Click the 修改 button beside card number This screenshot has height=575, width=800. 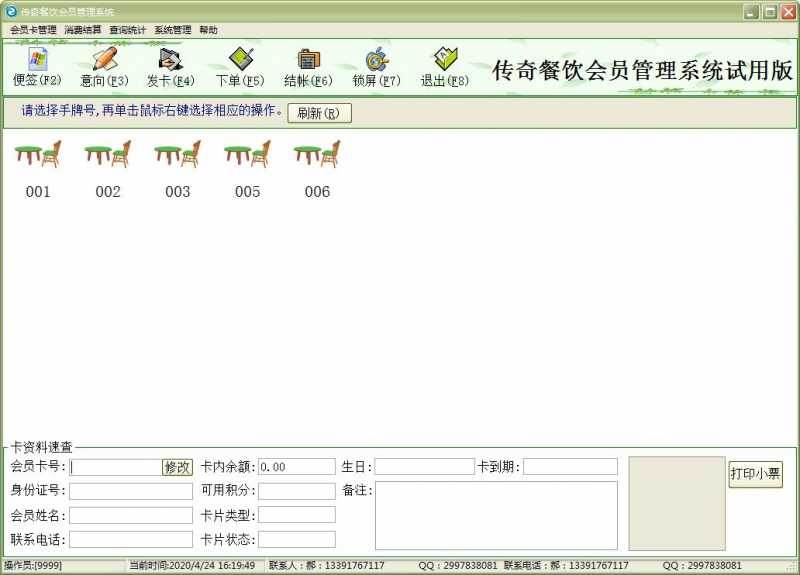(x=177, y=467)
